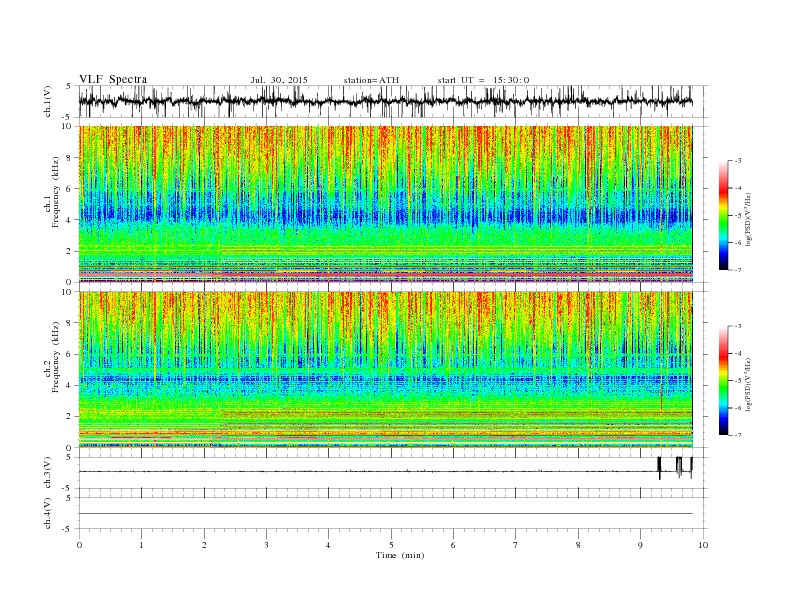Click the "9" tick on the time axis

pos(640,545)
